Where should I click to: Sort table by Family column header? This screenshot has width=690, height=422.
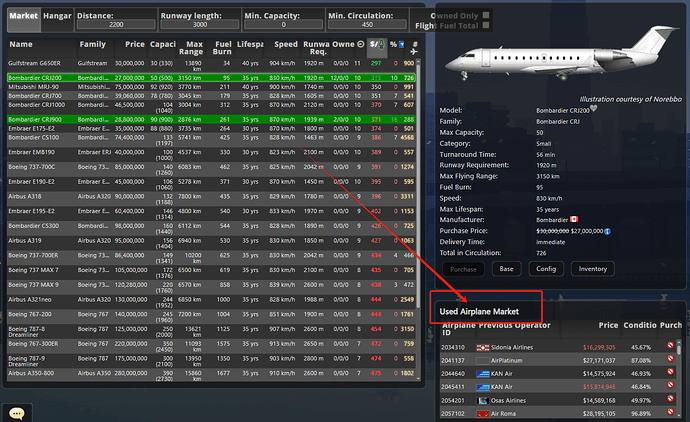92,44
